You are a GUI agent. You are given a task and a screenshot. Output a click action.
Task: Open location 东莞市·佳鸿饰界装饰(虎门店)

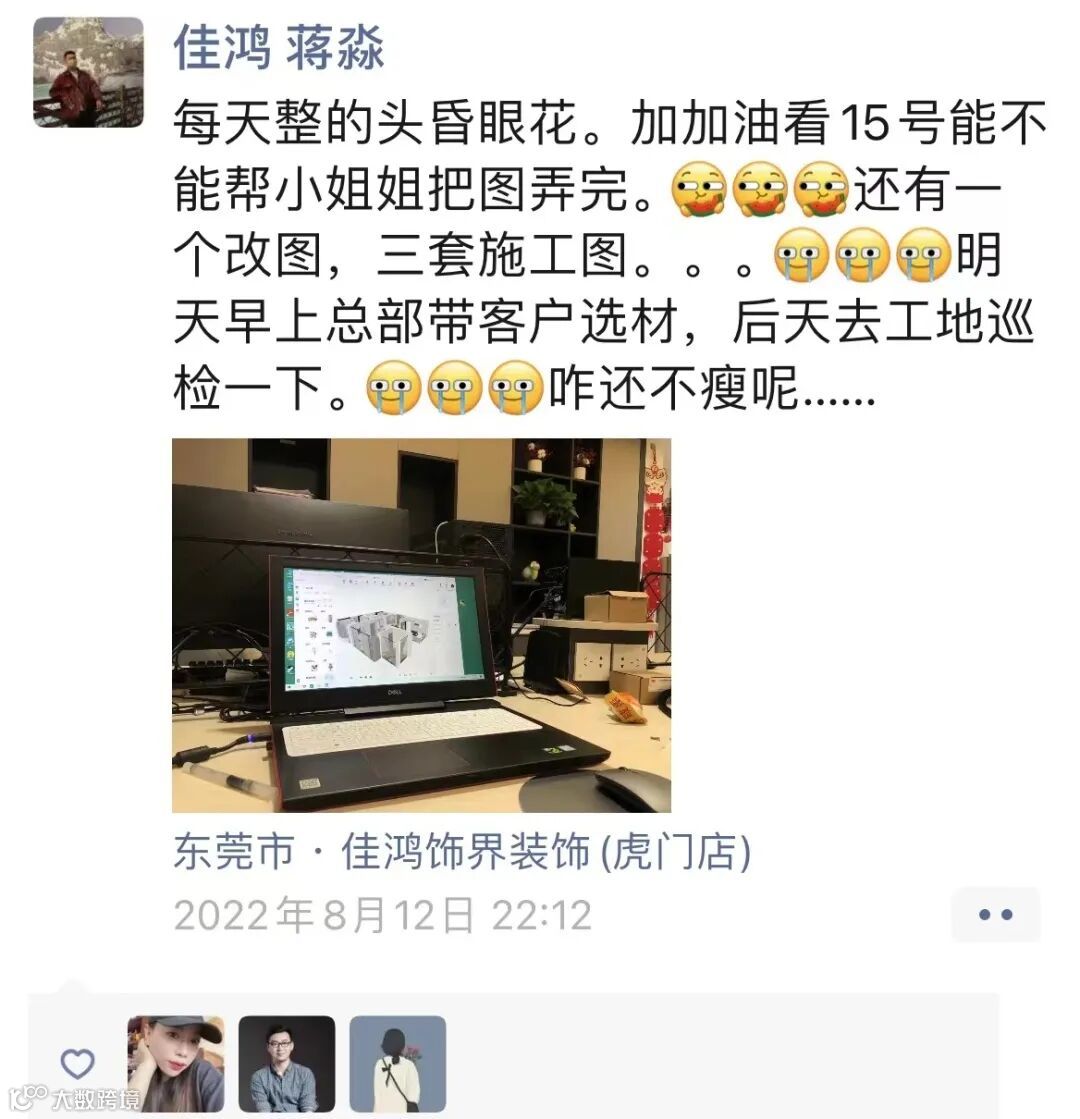(462, 851)
